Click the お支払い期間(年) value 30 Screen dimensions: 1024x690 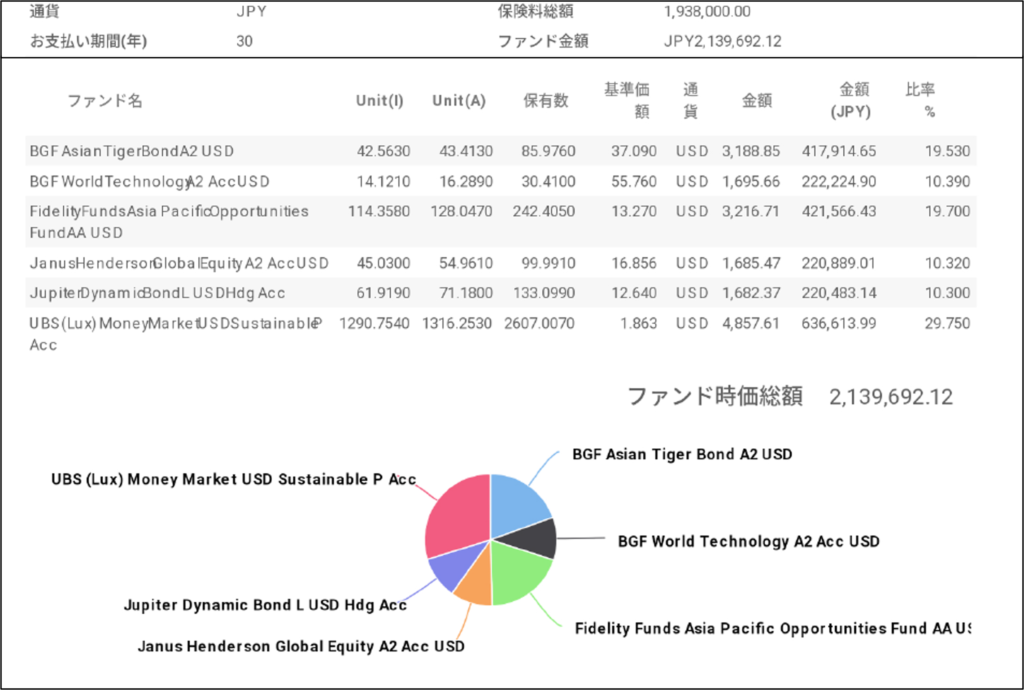coord(244,41)
